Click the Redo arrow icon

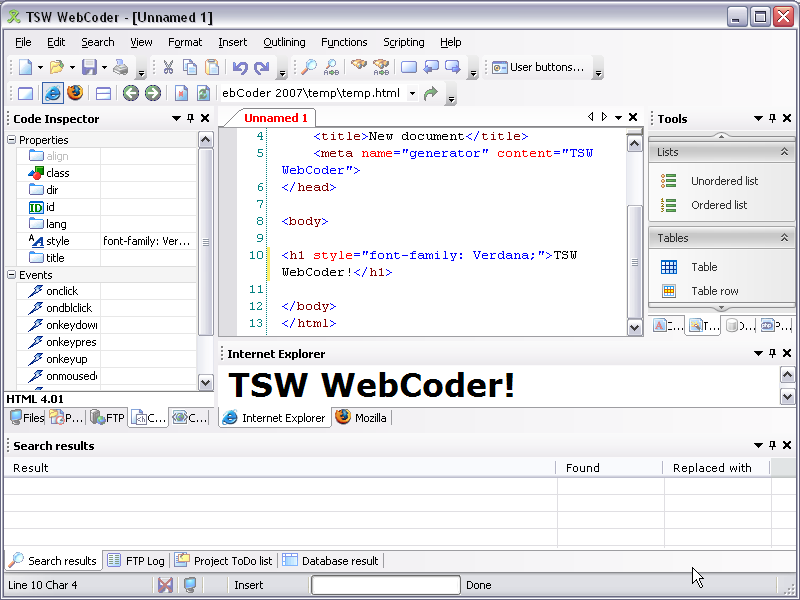point(262,67)
